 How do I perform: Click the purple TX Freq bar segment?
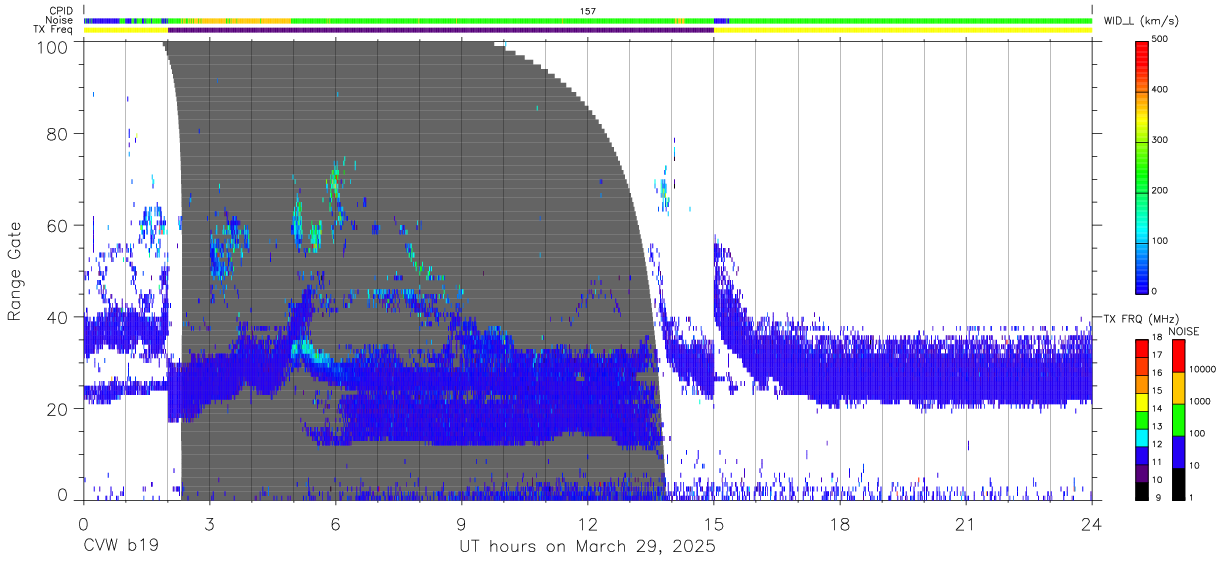pos(441,30)
